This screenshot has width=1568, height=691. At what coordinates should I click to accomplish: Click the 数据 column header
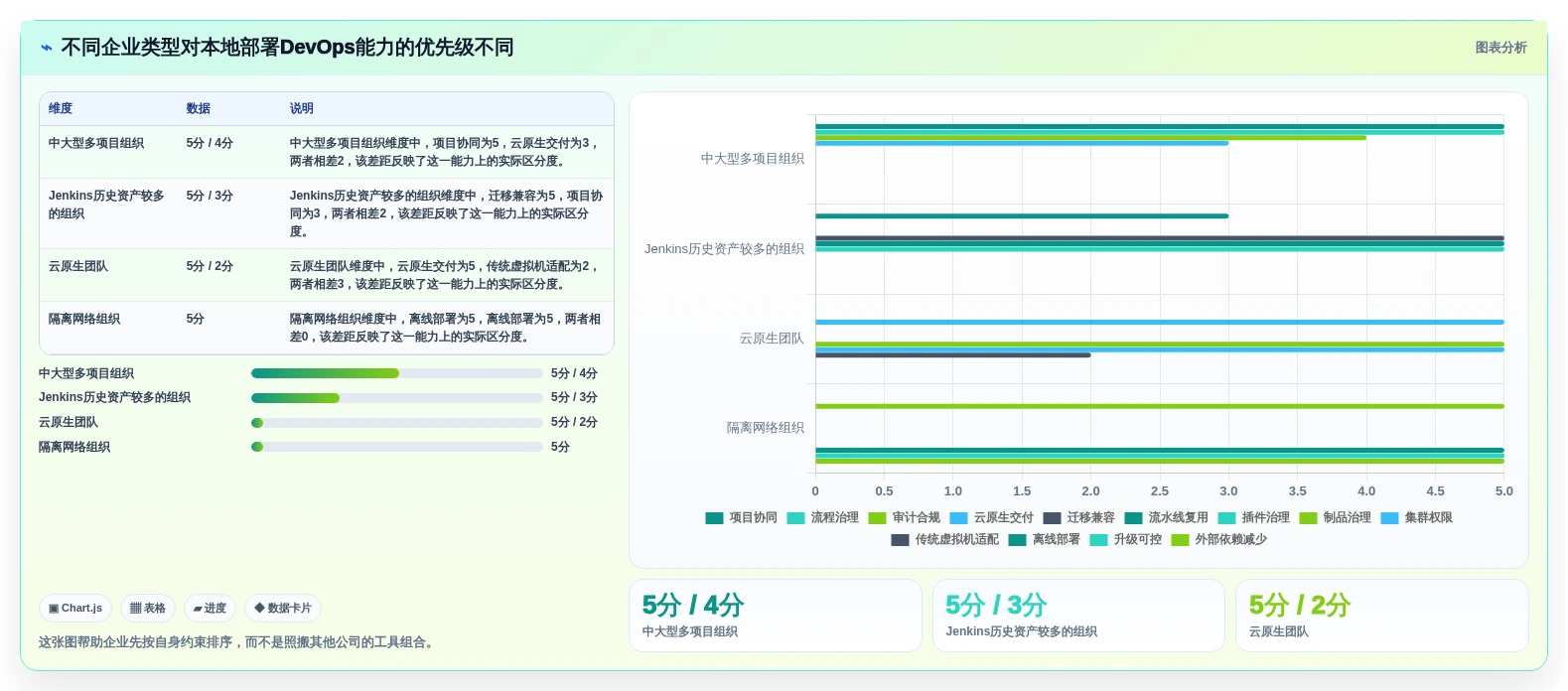[199, 108]
